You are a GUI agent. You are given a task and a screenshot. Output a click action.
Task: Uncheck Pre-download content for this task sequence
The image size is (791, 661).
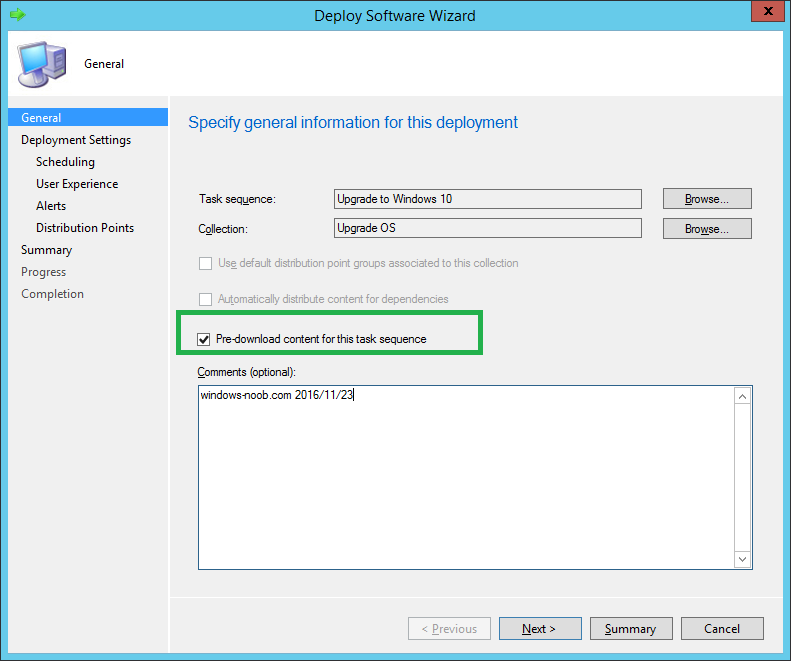coord(204,340)
